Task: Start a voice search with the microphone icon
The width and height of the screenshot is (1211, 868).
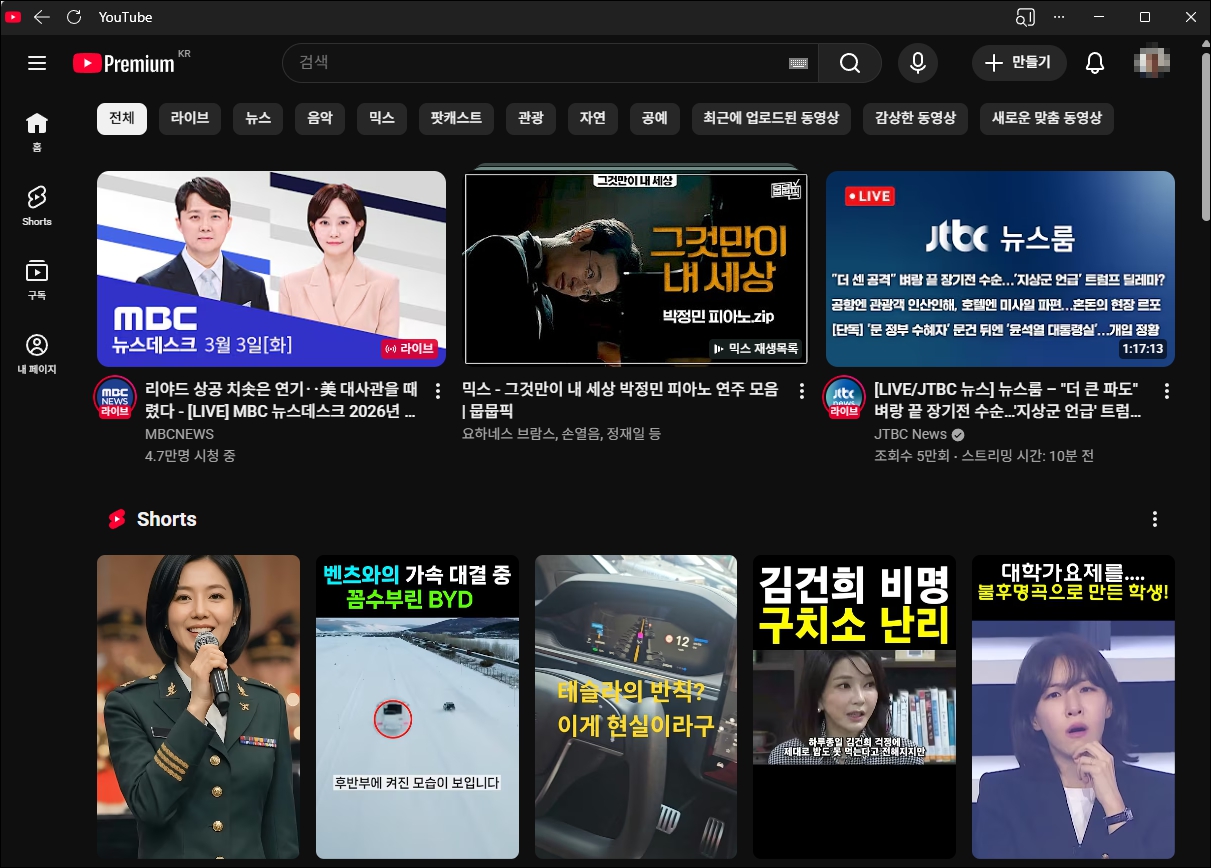Action: 917,63
